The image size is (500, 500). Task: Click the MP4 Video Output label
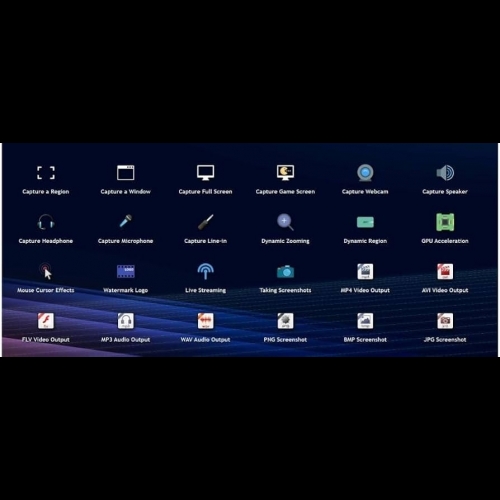365,290
